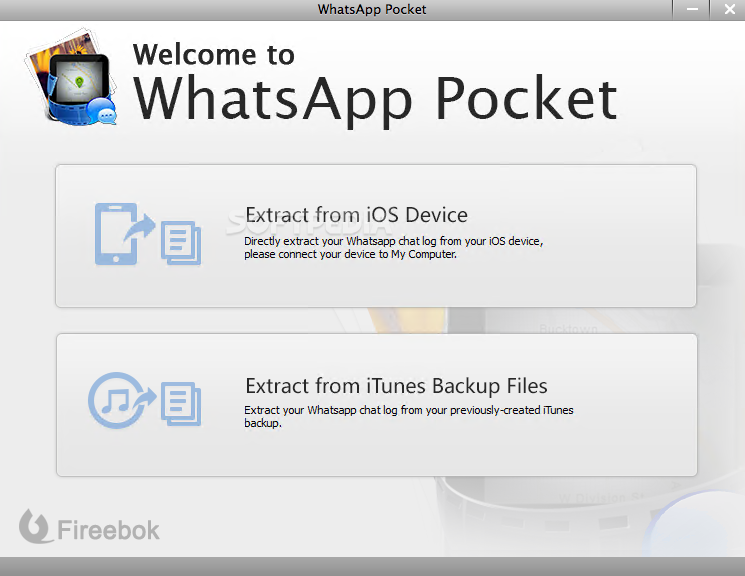Open Extract from iTunes Backup Files option
This screenshot has width=745, height=576.
tap(377, 405)
